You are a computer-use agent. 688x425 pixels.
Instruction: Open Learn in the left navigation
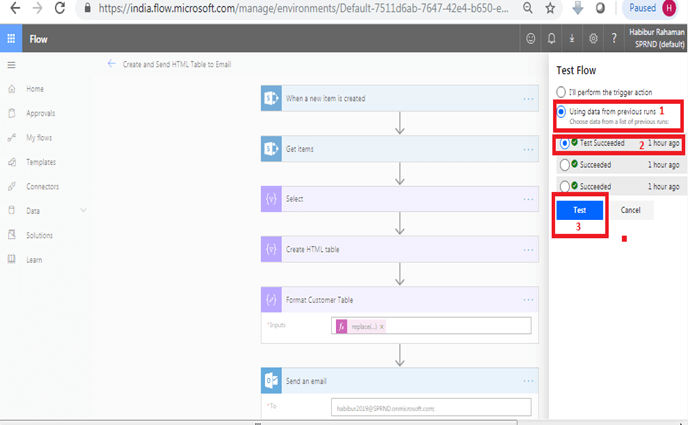(x=34, y=260)
